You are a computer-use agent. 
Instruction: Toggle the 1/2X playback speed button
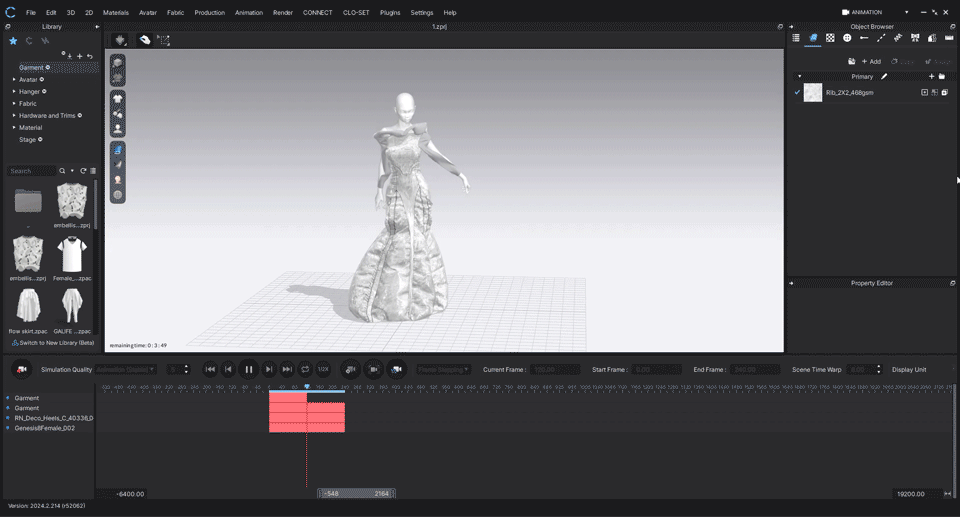point(323,369)
